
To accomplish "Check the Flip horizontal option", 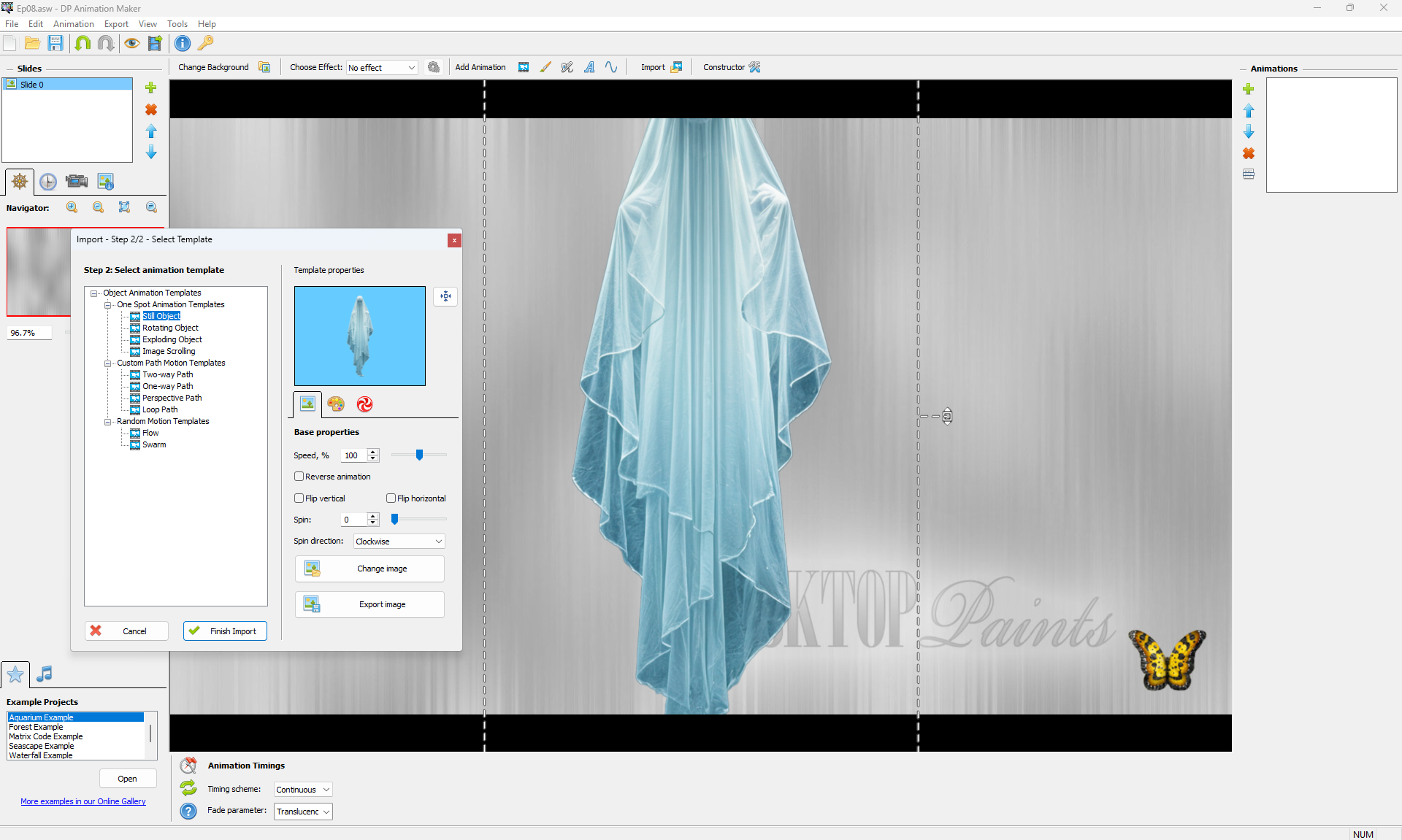I will point(391,498).
